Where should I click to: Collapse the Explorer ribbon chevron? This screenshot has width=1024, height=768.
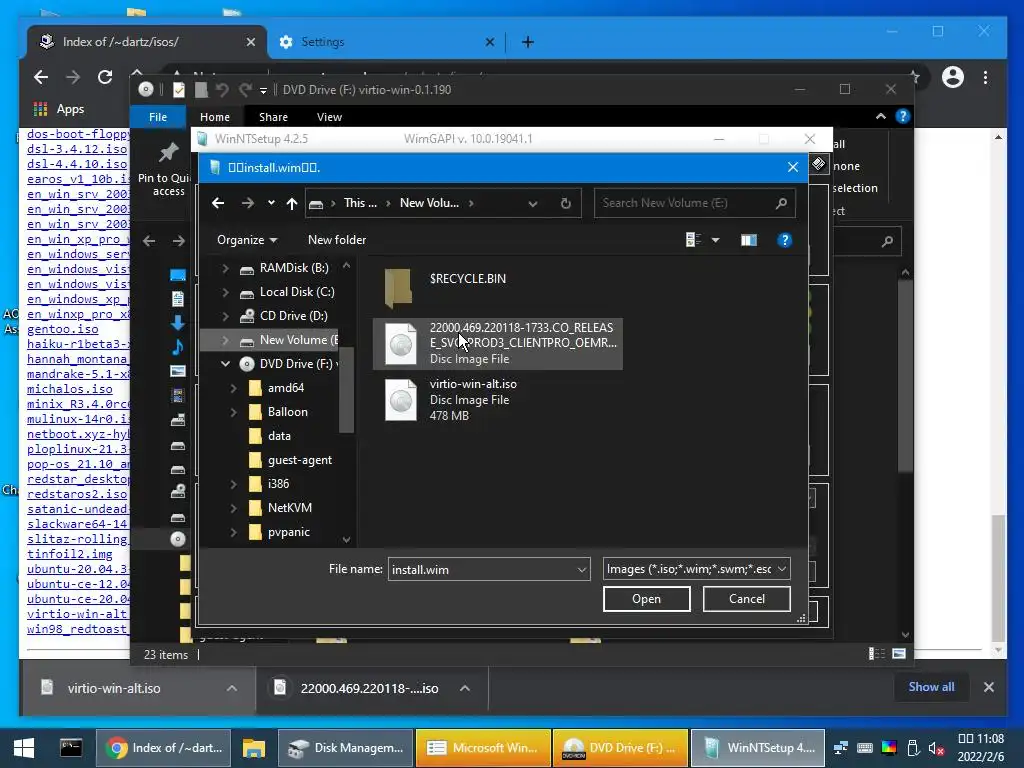880,116
